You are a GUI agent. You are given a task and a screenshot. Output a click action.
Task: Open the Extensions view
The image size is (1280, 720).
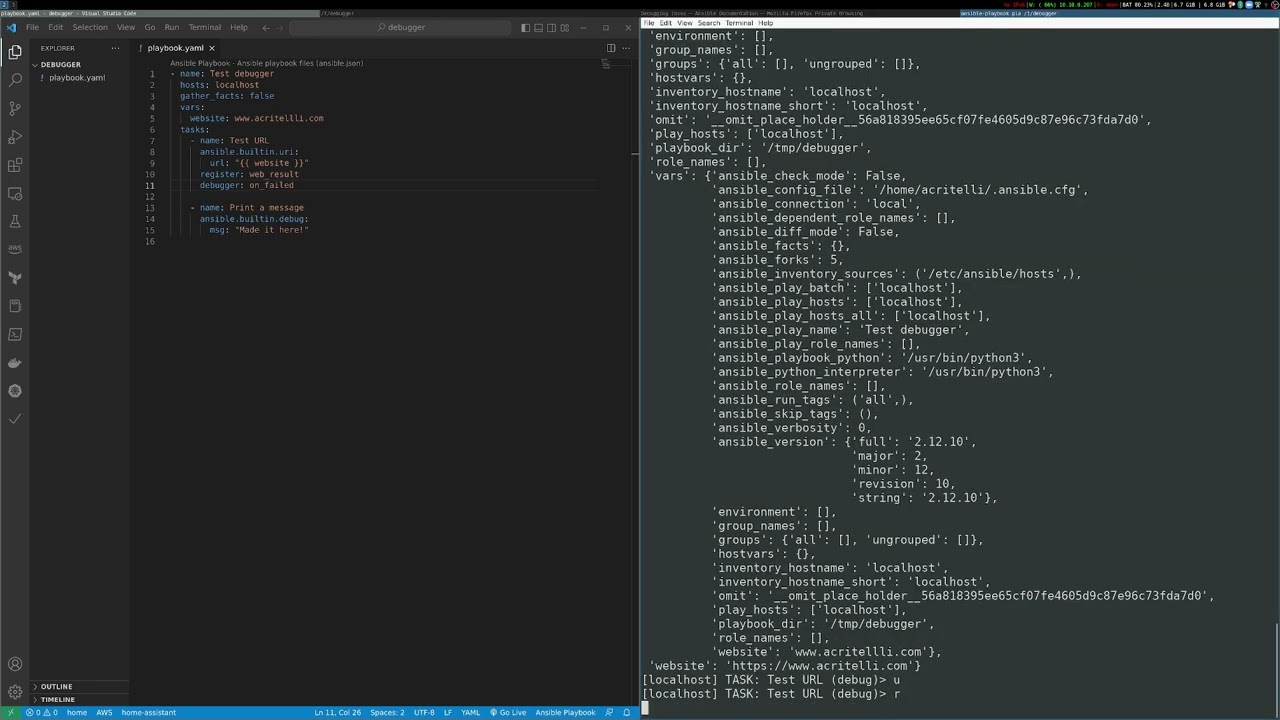15,165
